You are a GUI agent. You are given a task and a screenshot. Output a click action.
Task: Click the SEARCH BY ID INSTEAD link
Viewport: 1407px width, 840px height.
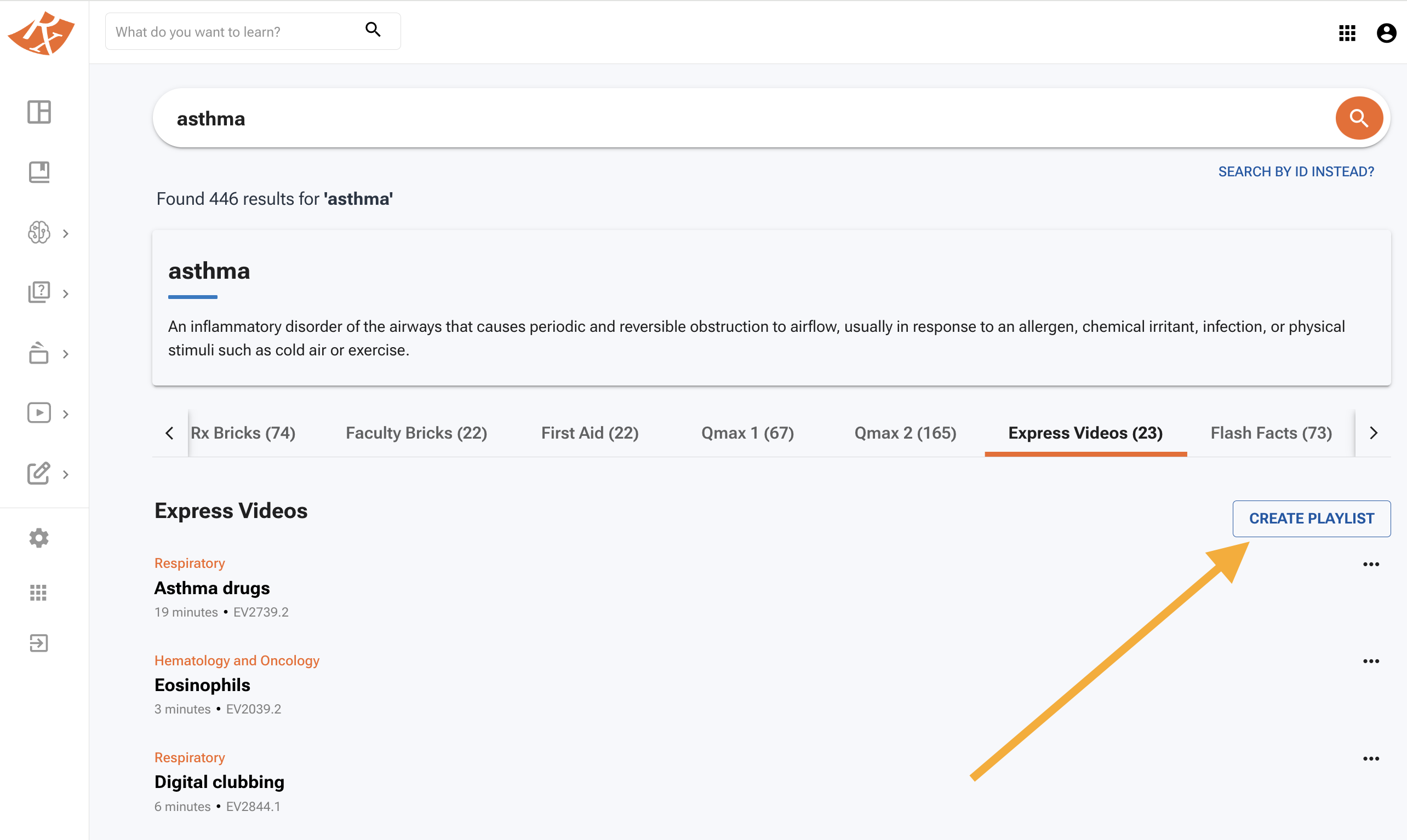(x=1296, y=171)
